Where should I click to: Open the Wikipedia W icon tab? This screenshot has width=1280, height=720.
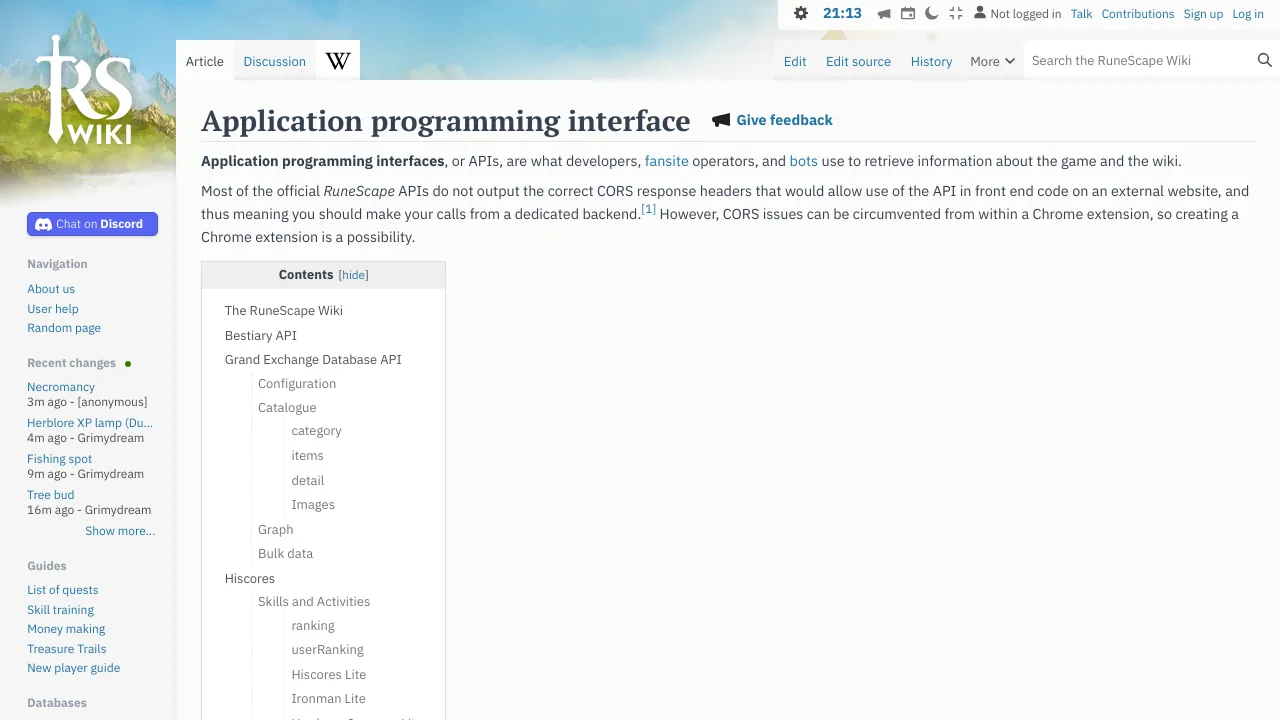338,61
